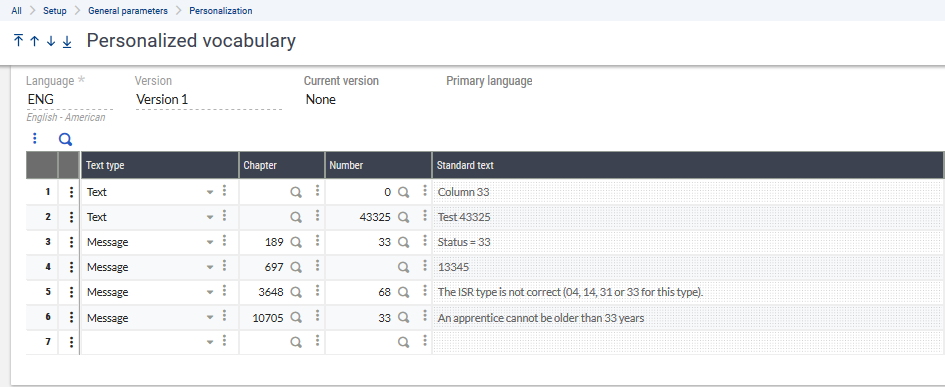Open Text type cell actions in row 1

coord(224,191)
